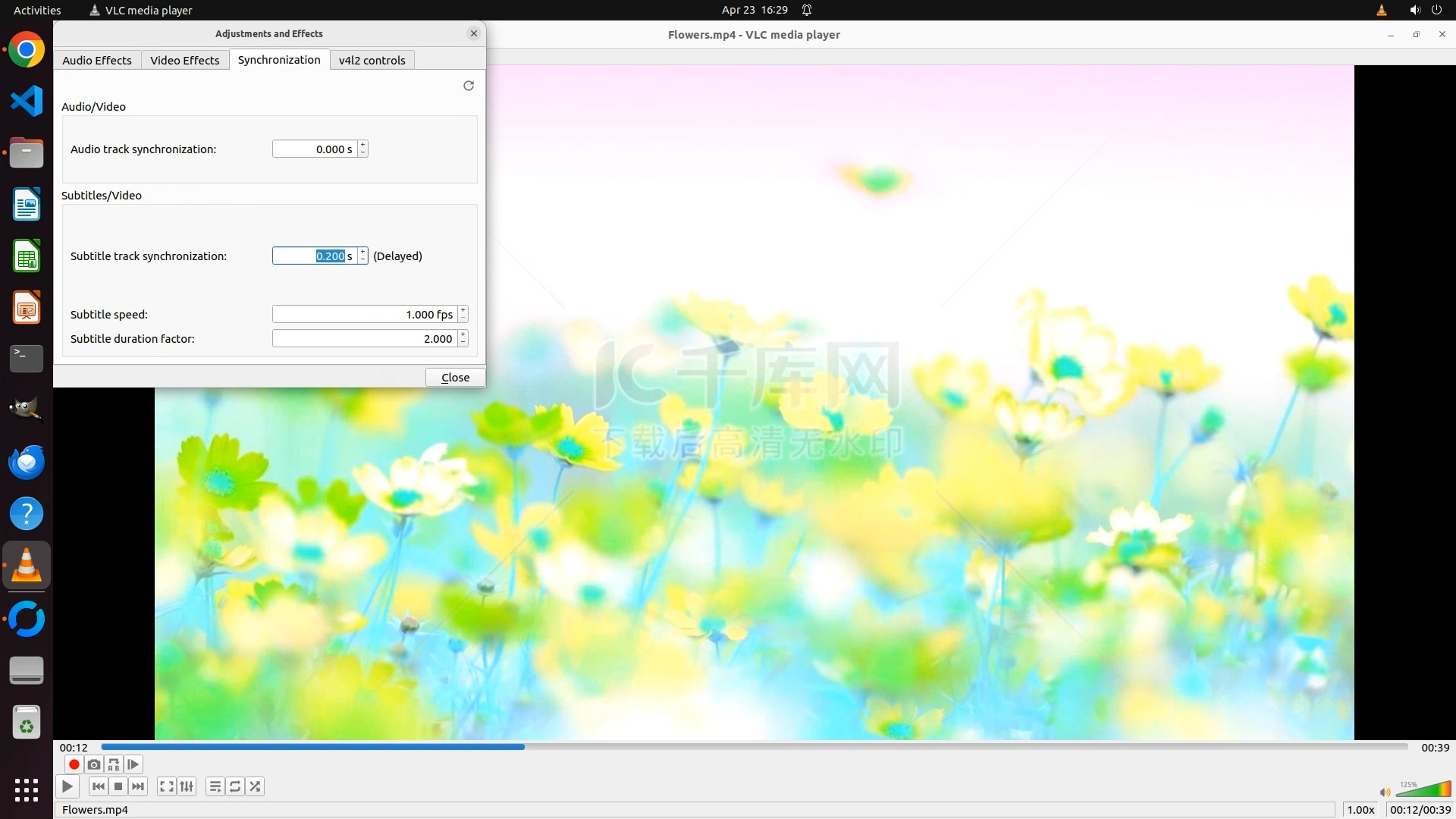Screen dimensions: 1456x819
Task: Click the A-B loop button
Action: (x=114, y=764)
